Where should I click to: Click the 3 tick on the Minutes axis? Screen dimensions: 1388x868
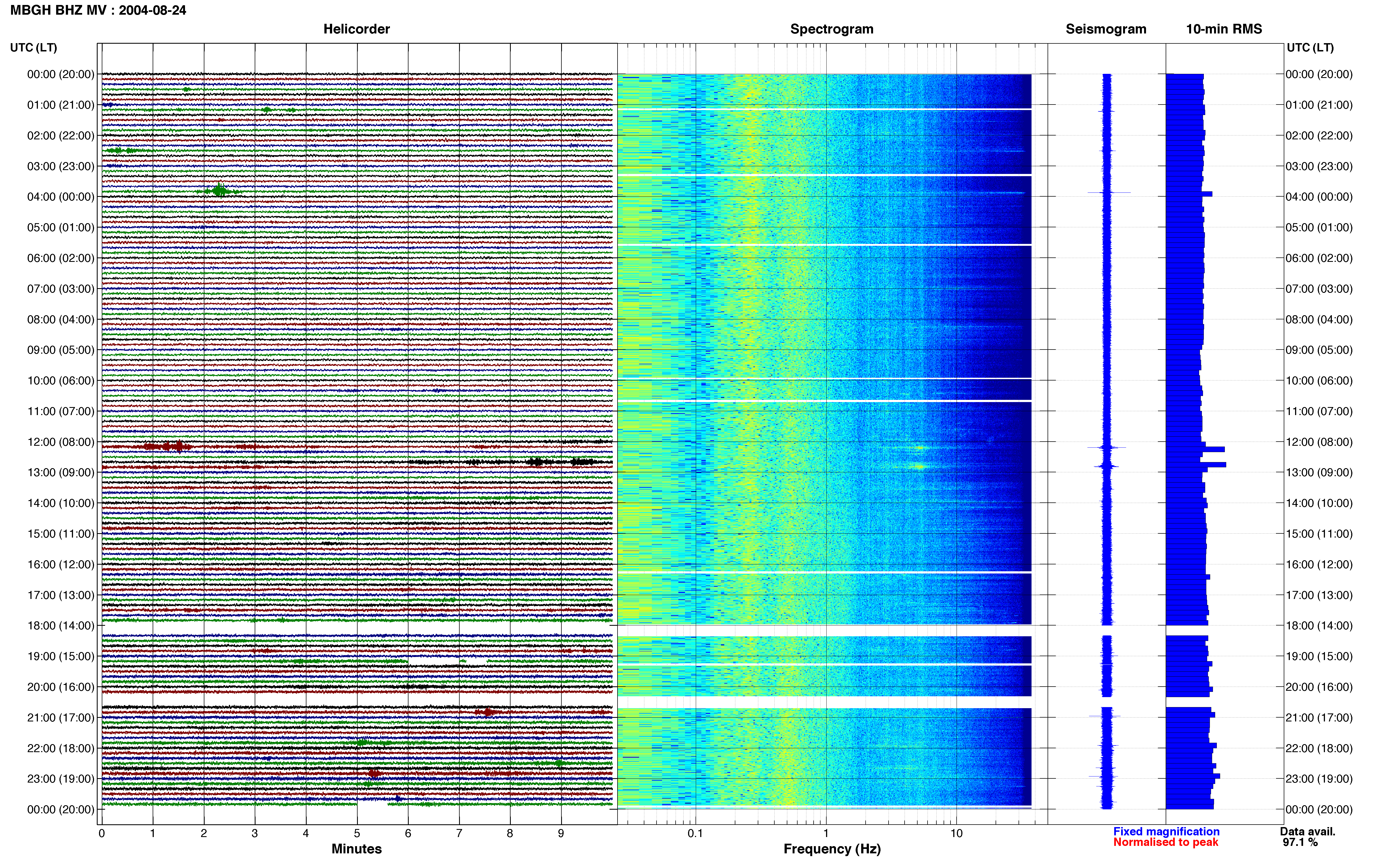tap(255, 833)
